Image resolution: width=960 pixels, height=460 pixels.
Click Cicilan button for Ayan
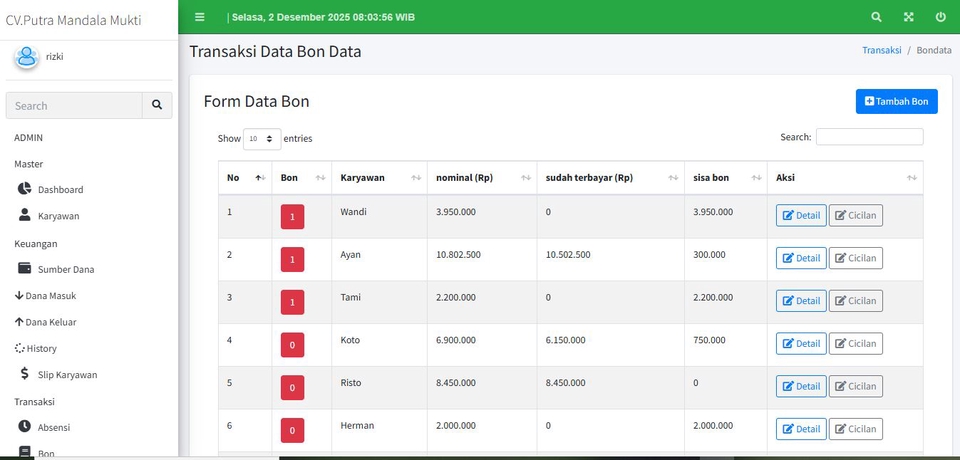coord(855,258)
